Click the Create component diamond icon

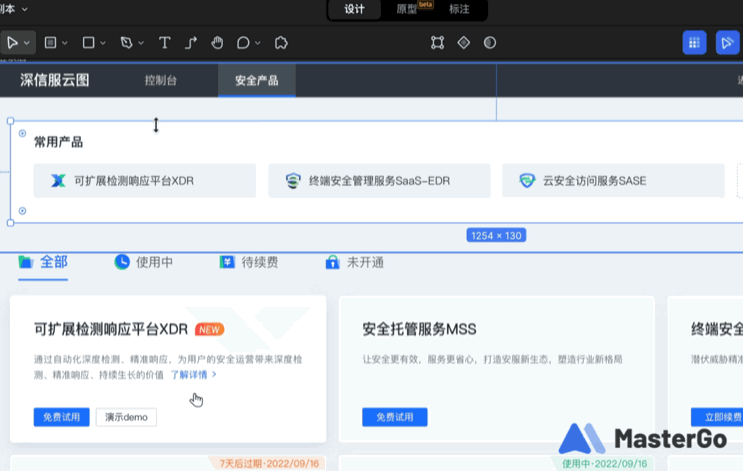coord(463,43)
